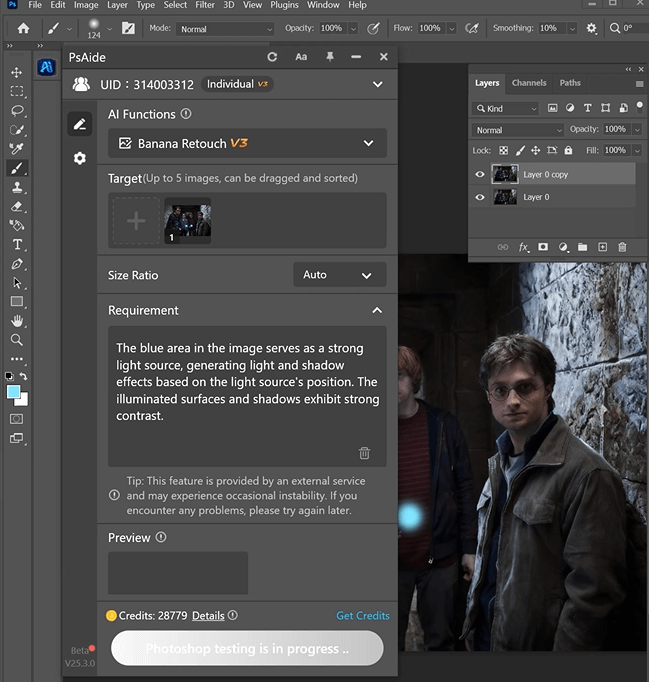Select the Brush tool in toolbar

pyautogui.click(x=17, y=168)
